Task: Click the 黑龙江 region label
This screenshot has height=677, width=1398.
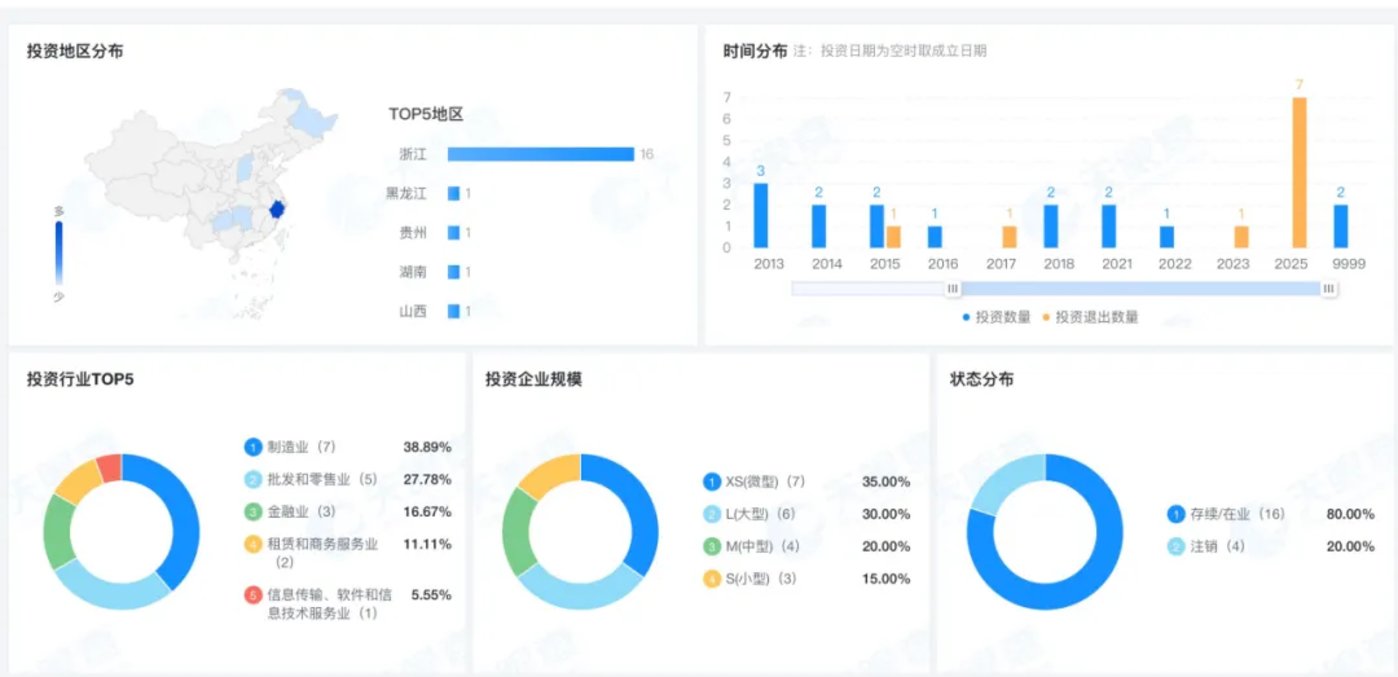Action: click(406, 193)
